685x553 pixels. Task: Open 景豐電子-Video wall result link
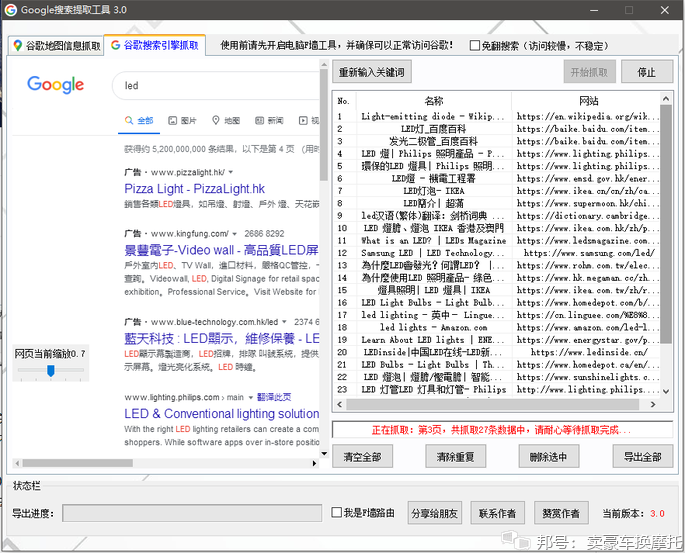[x=221, y=250]
